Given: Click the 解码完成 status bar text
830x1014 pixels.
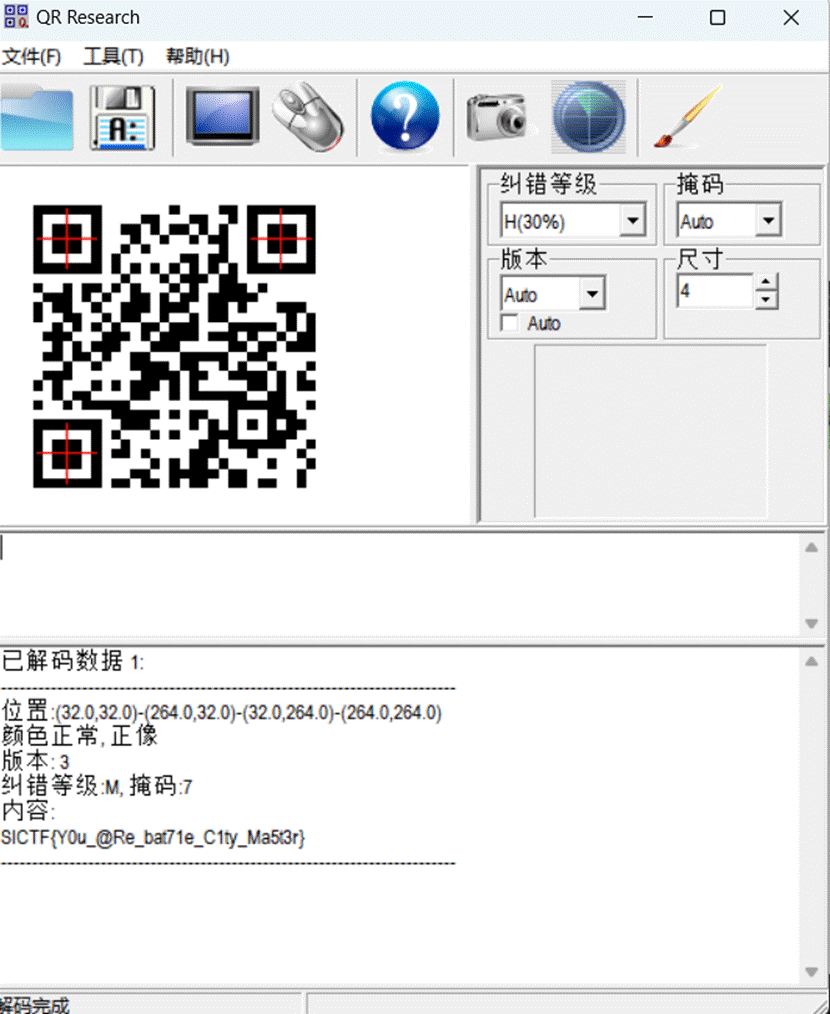Looking at the screenshot, I should point(34,1004).
